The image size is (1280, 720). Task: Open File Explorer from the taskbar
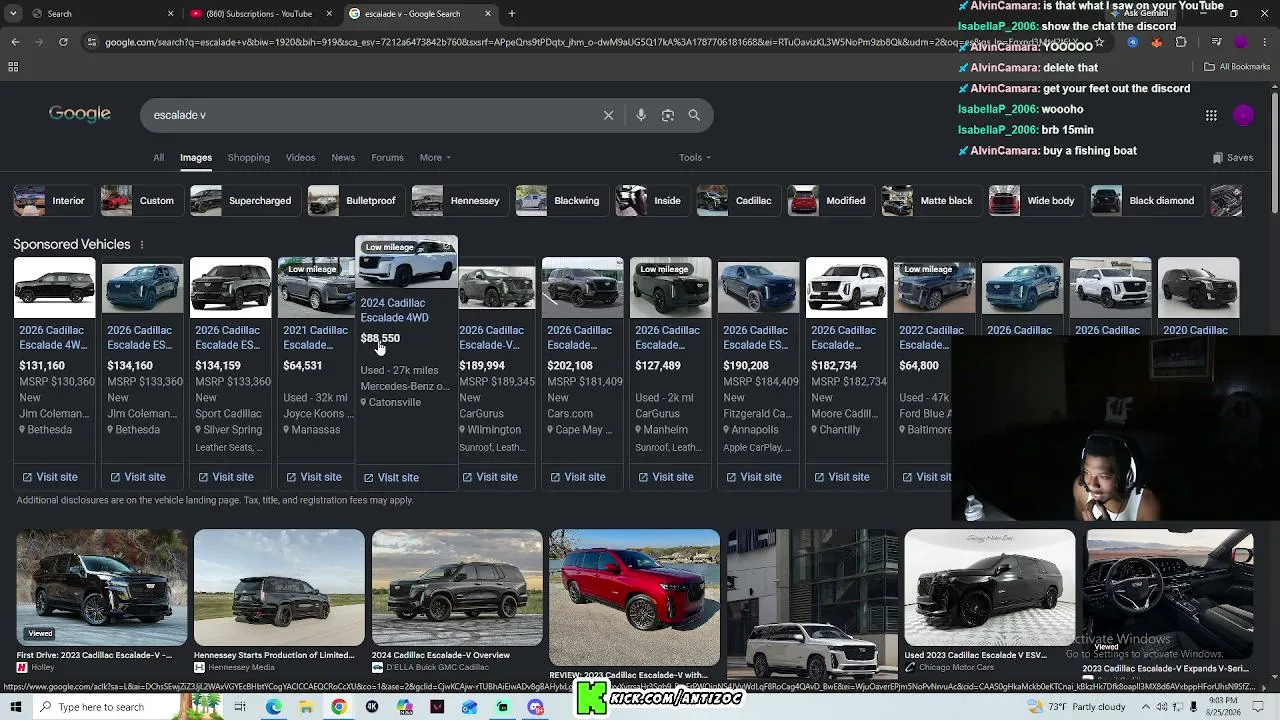coord(306,707)
